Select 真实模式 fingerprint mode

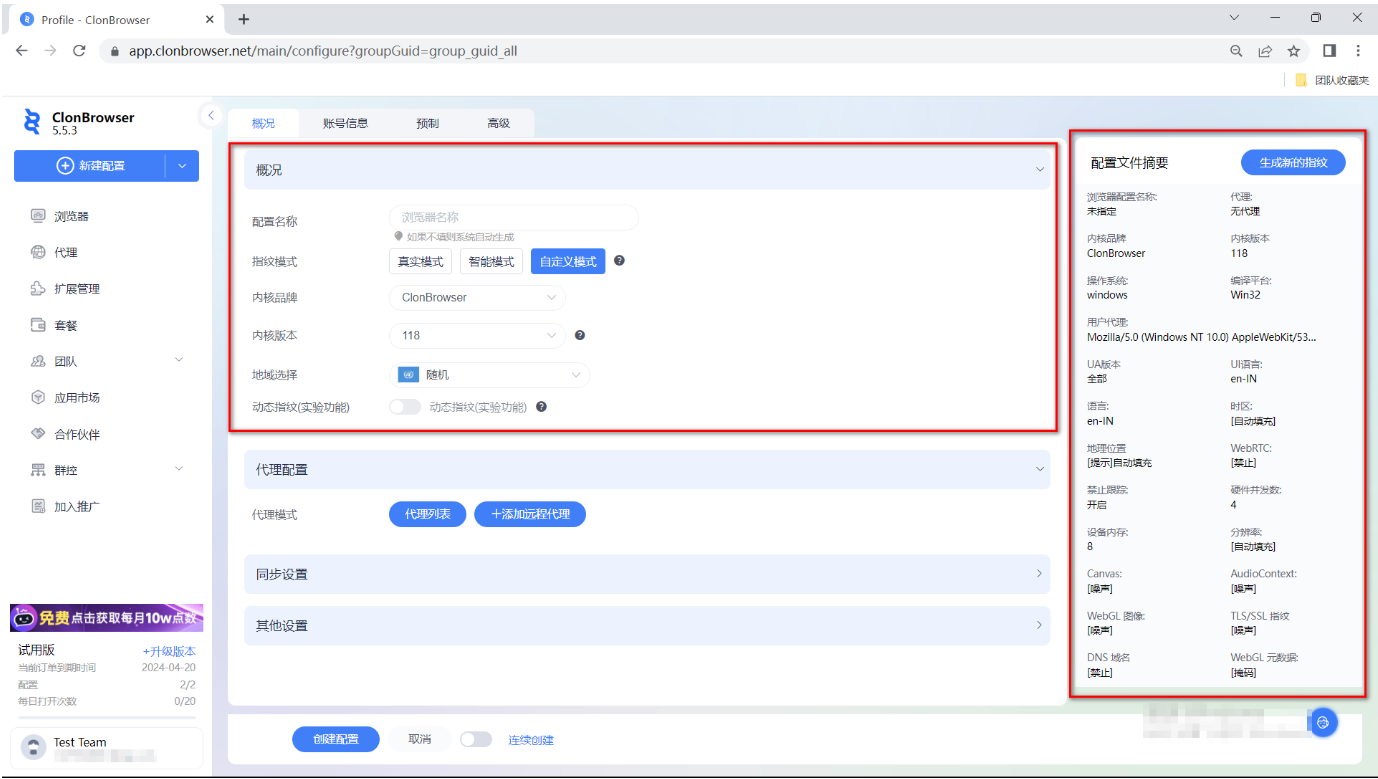point(420,261)
